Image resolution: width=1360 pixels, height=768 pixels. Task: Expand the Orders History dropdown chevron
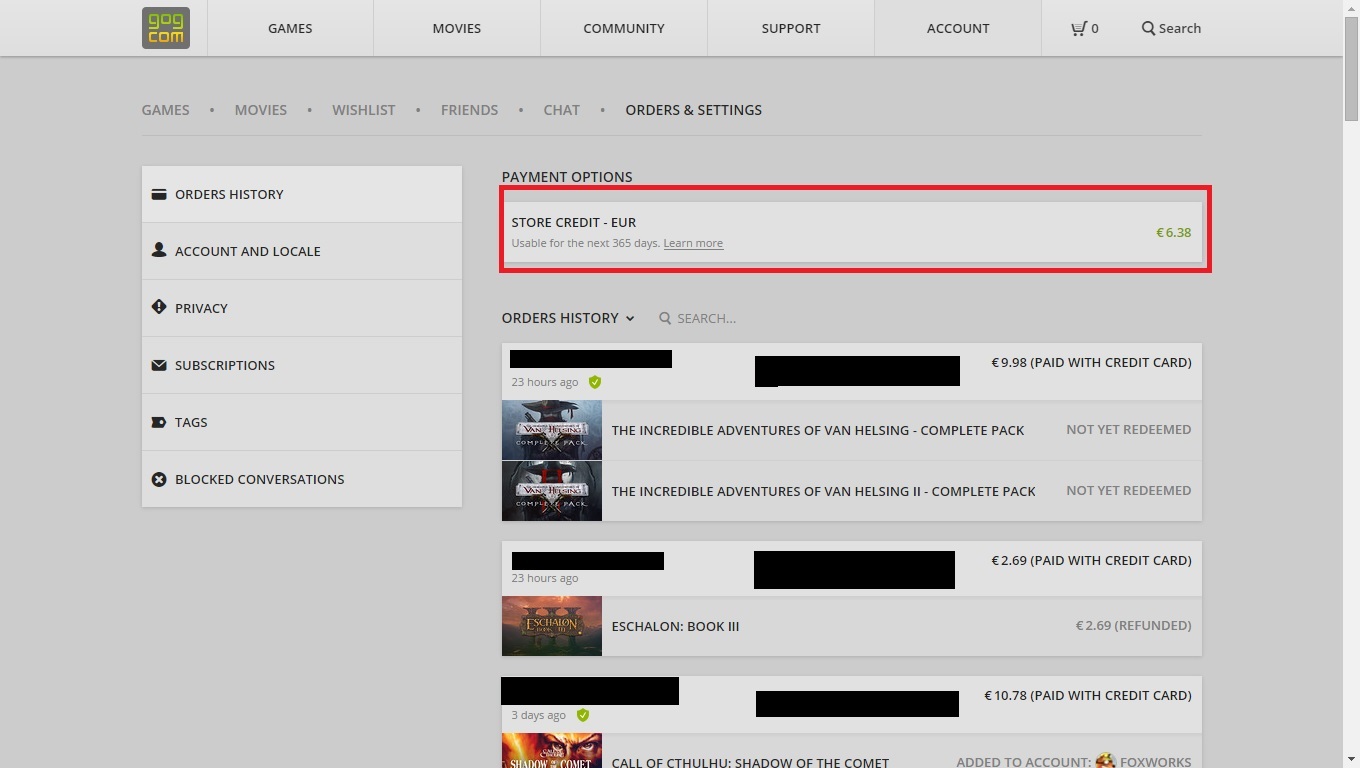tap(630, 318)
